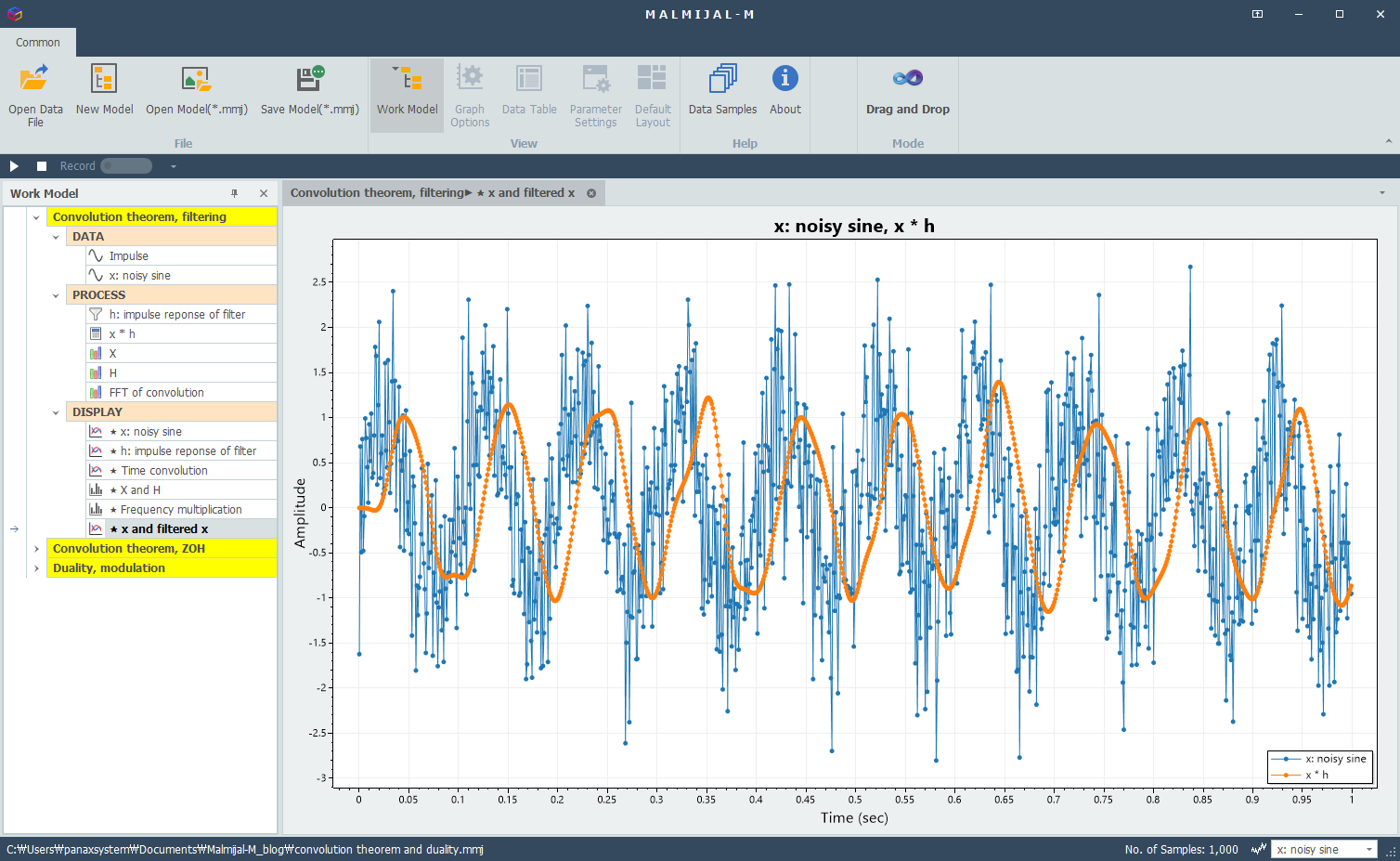Screen dimensions: 1400x861
Task: Restore the Default Layout
Action: [x=653, y=95]
